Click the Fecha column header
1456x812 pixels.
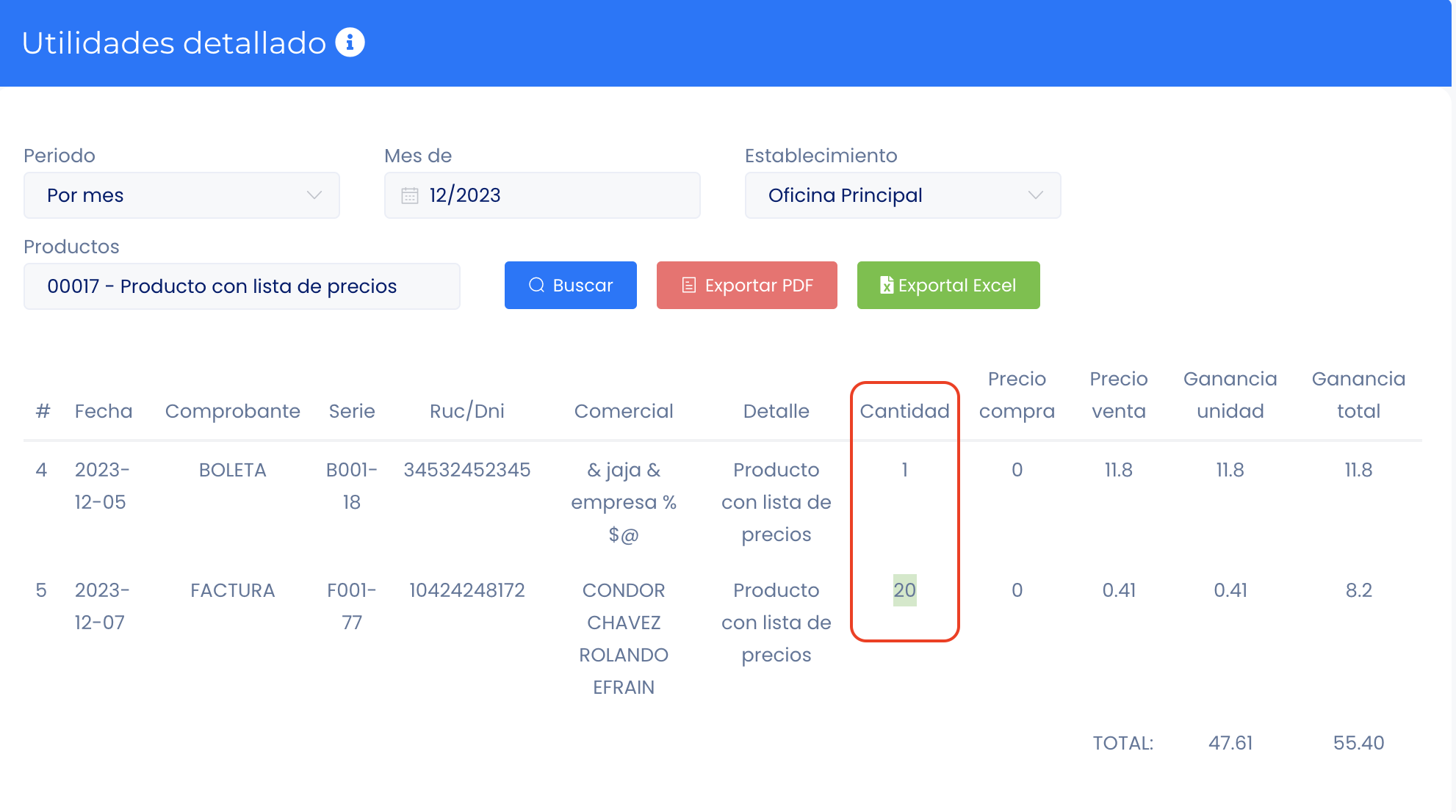click(x=104, y=411)
